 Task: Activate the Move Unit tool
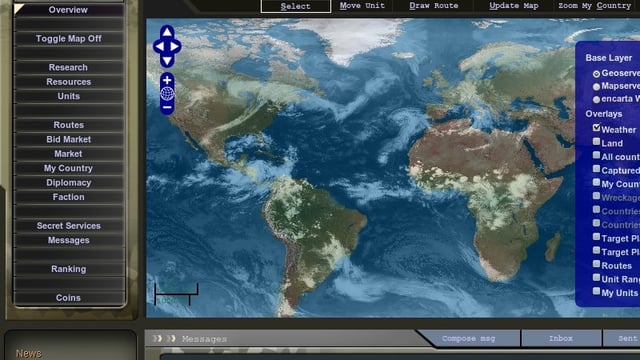pyautogui.click(x=362, y=6)
